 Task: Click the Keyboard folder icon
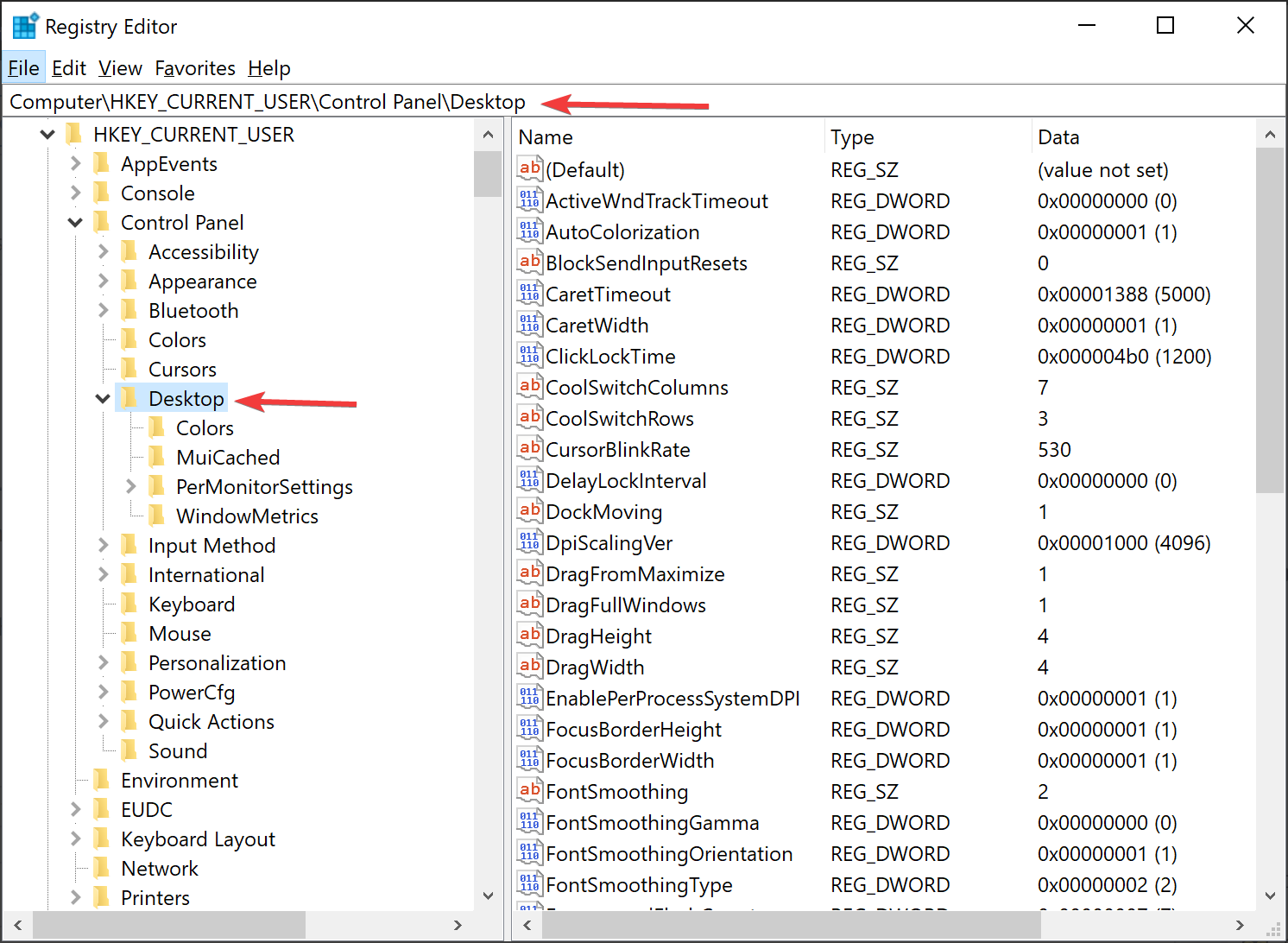click(x=129, y=604)
